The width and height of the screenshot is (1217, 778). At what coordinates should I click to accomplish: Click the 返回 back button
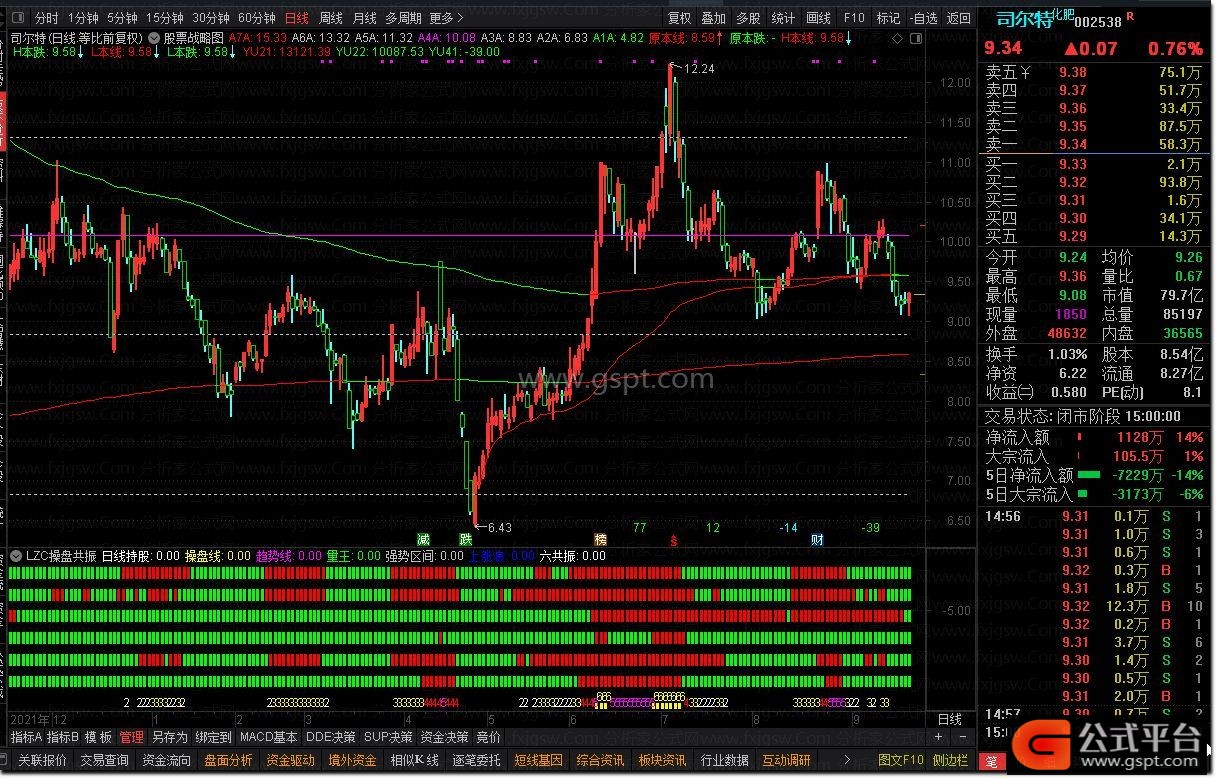(958, 18)
